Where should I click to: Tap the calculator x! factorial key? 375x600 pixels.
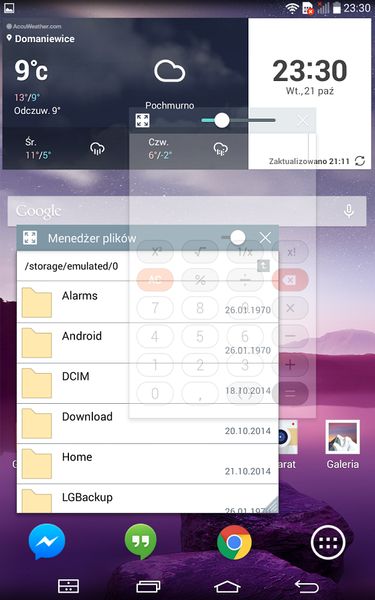coord(291,252)
